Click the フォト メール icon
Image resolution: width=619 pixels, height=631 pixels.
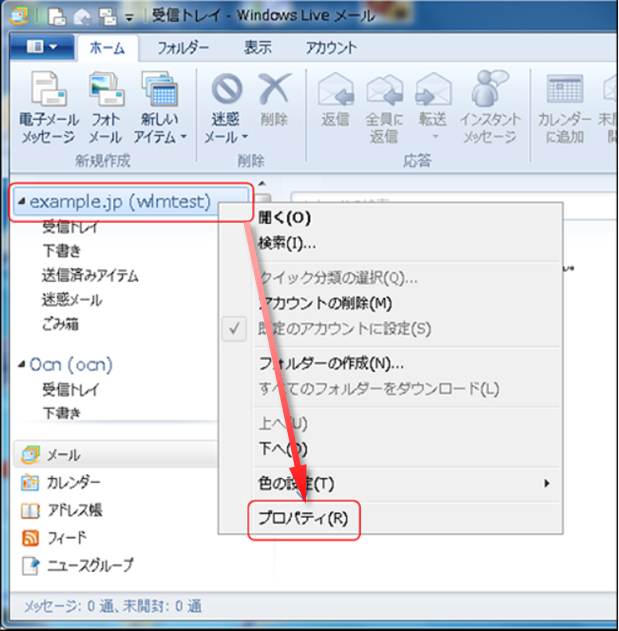point(106,89)
